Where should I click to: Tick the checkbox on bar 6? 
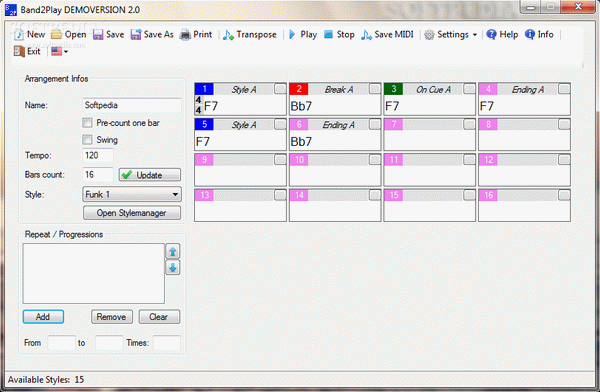point(375,124)
